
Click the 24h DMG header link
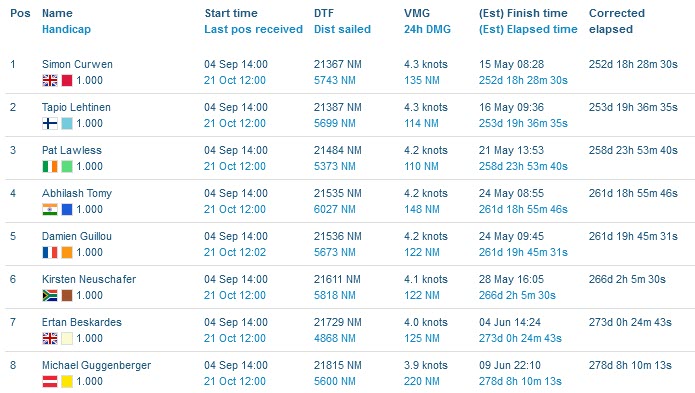[x=427, y=29]
